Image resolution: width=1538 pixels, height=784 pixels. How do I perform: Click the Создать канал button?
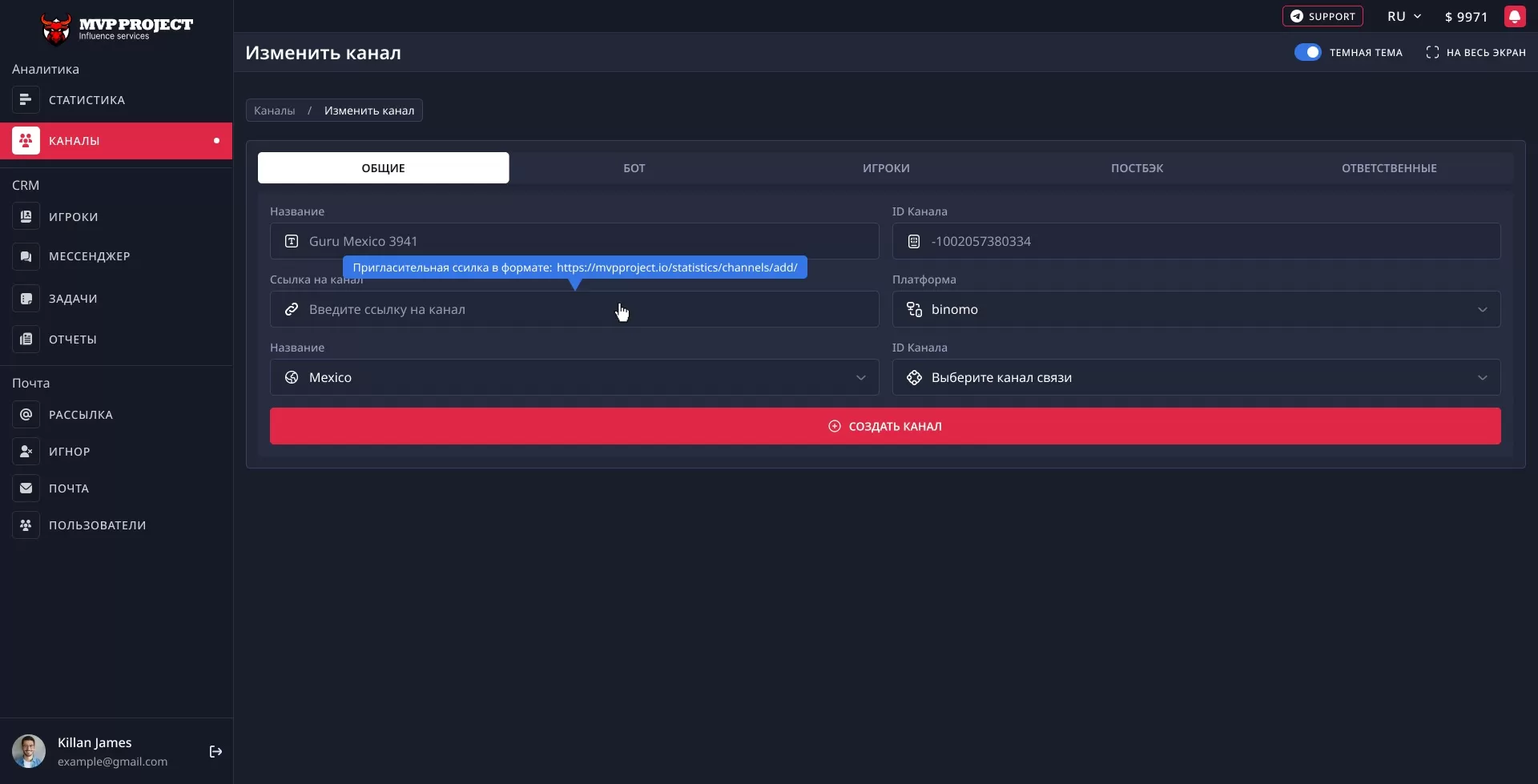tap(884, 425)
